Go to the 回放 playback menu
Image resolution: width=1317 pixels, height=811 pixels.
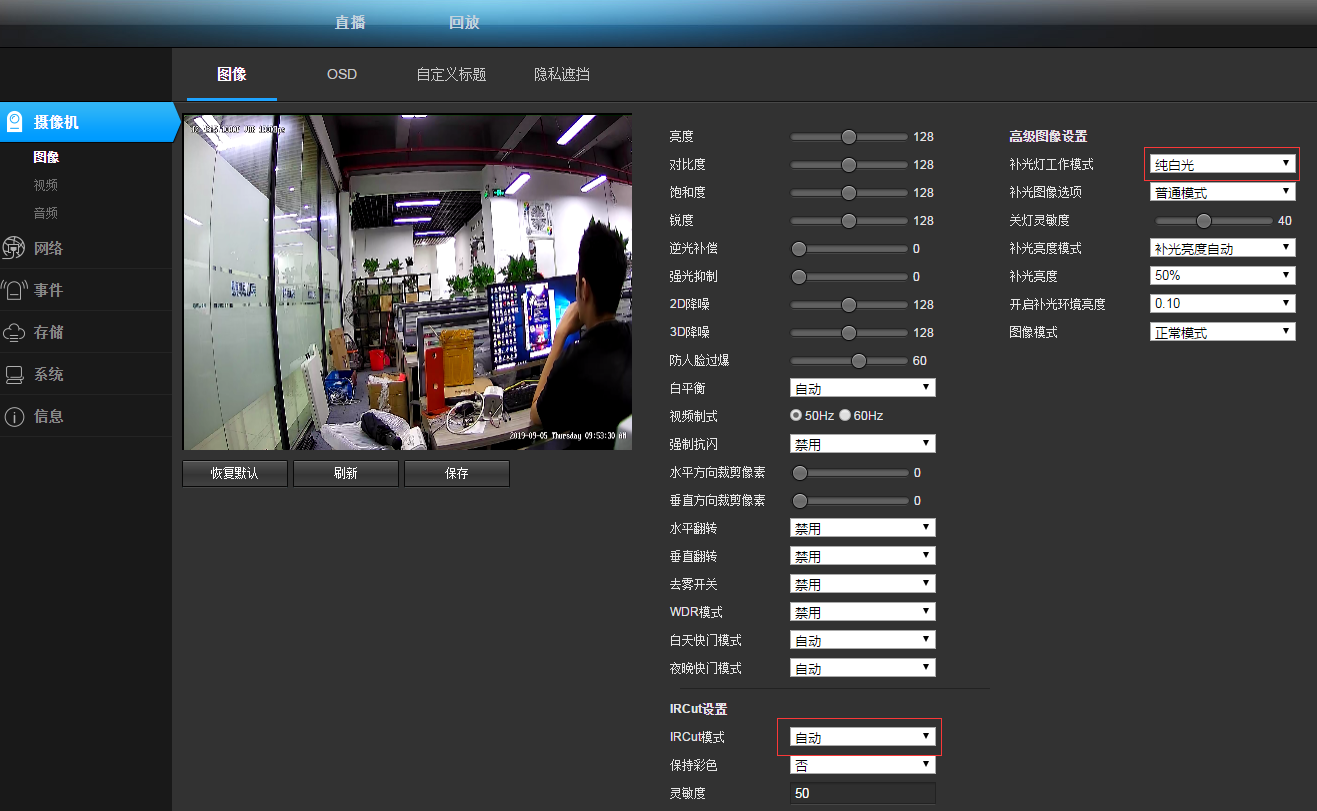pos(464,23)
